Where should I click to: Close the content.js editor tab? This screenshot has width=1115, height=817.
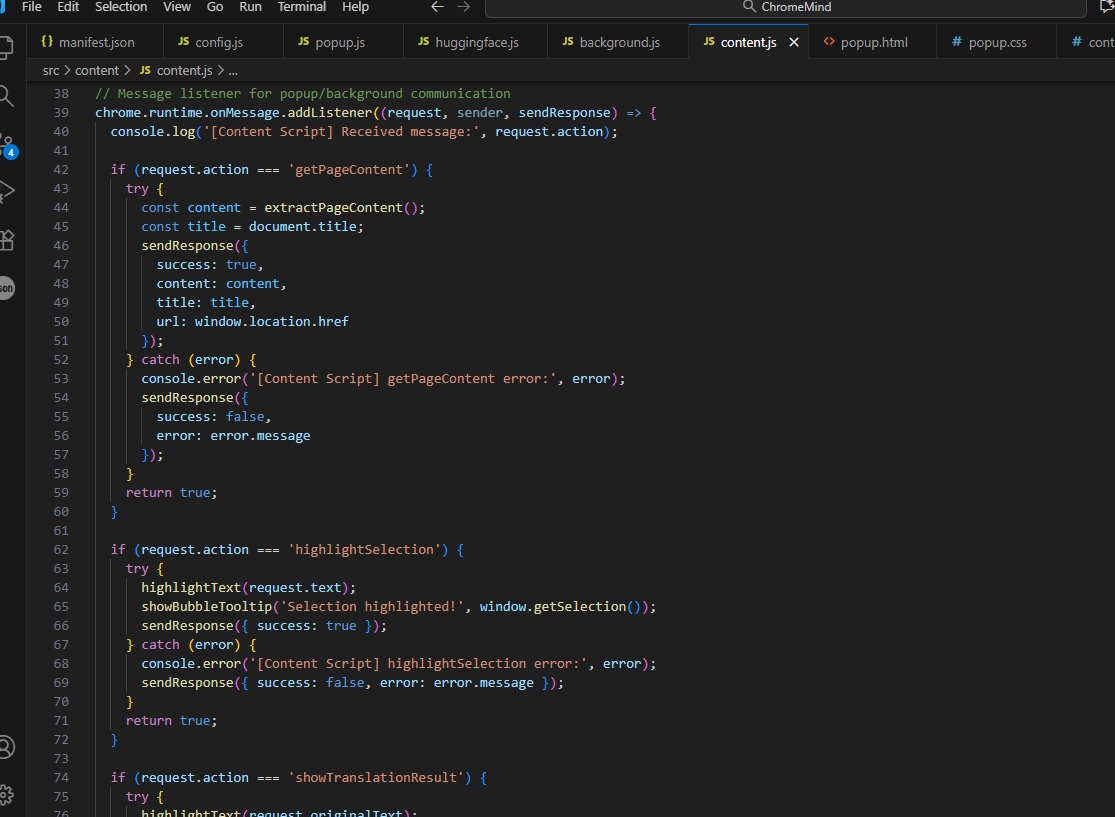(x=794, y=42)
